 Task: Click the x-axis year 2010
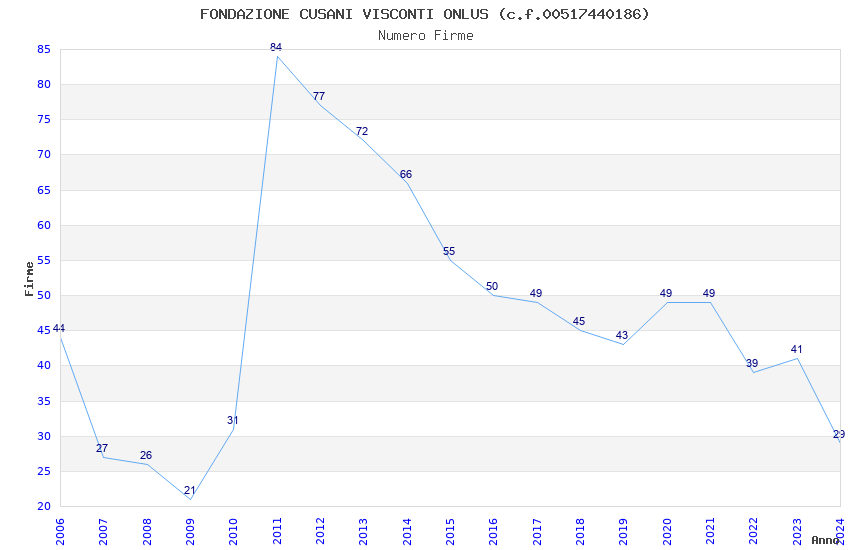click(x=233, y=531)
